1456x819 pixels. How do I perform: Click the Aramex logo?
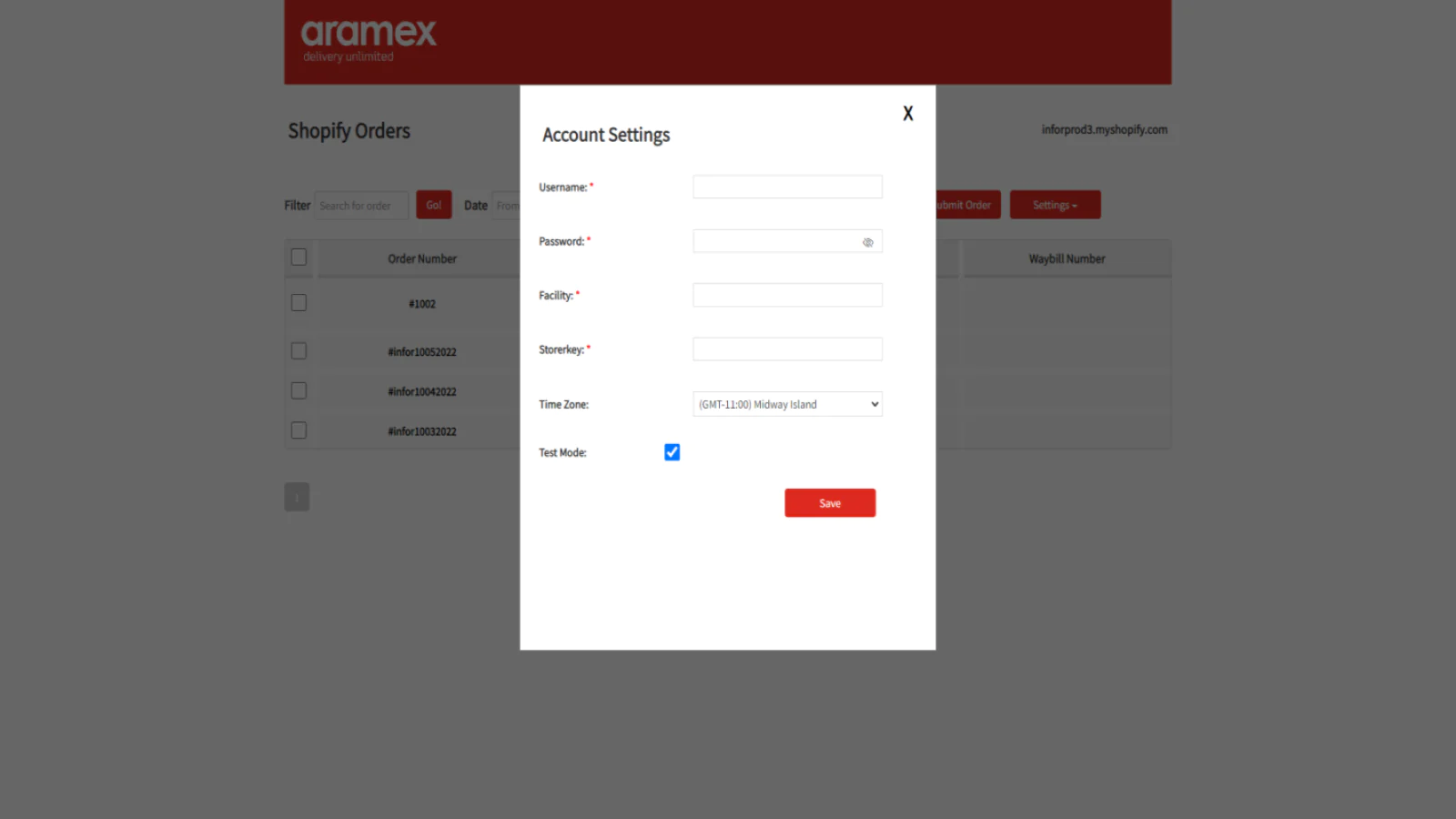369,38
